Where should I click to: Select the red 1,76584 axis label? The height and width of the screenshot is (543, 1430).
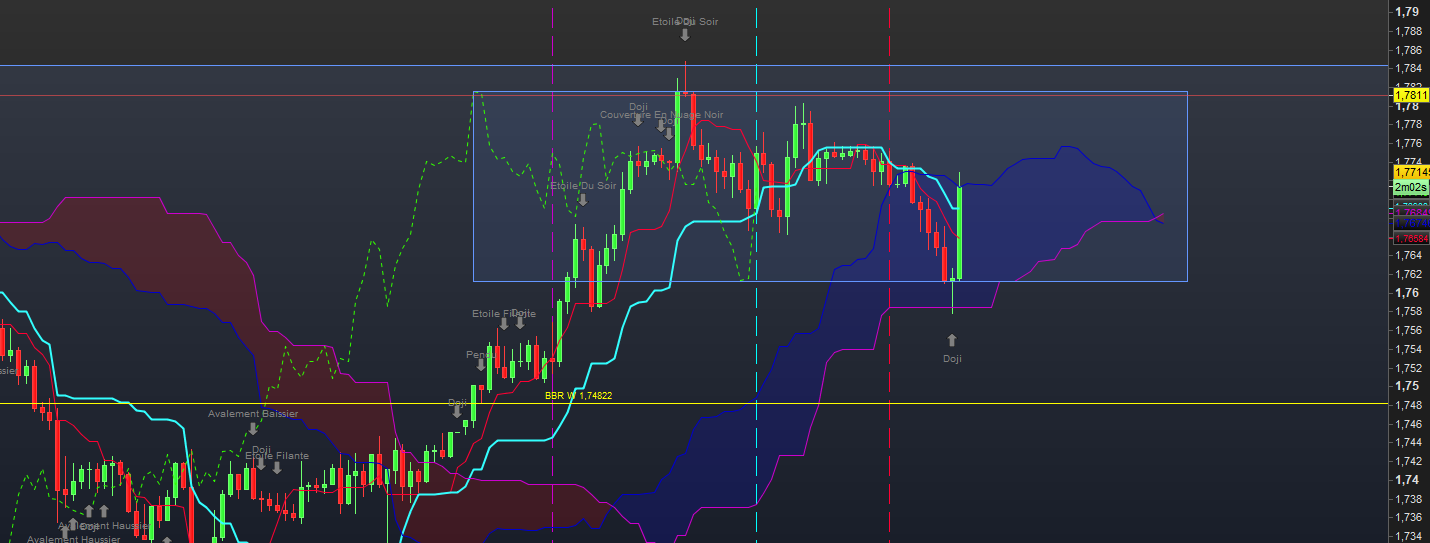coord(1409,238)
